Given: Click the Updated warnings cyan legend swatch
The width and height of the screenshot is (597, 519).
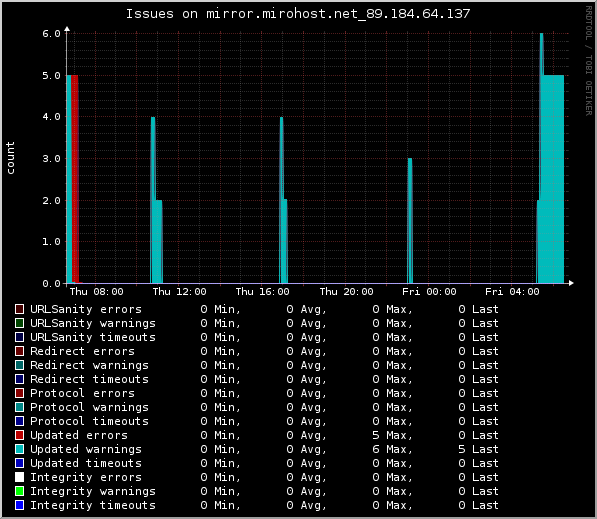Looking at the screenshot, I should click(x=19, y=449).
